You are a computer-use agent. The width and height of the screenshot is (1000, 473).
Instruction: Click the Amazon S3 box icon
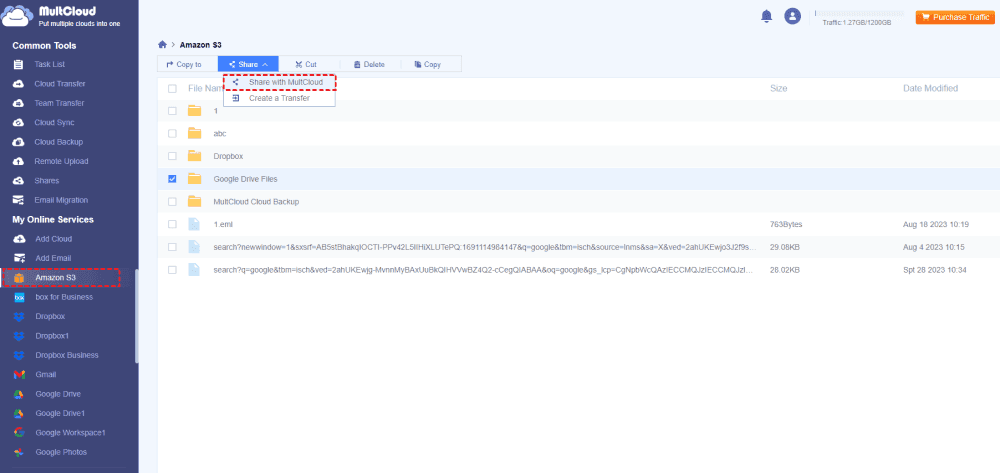[19, 278]
